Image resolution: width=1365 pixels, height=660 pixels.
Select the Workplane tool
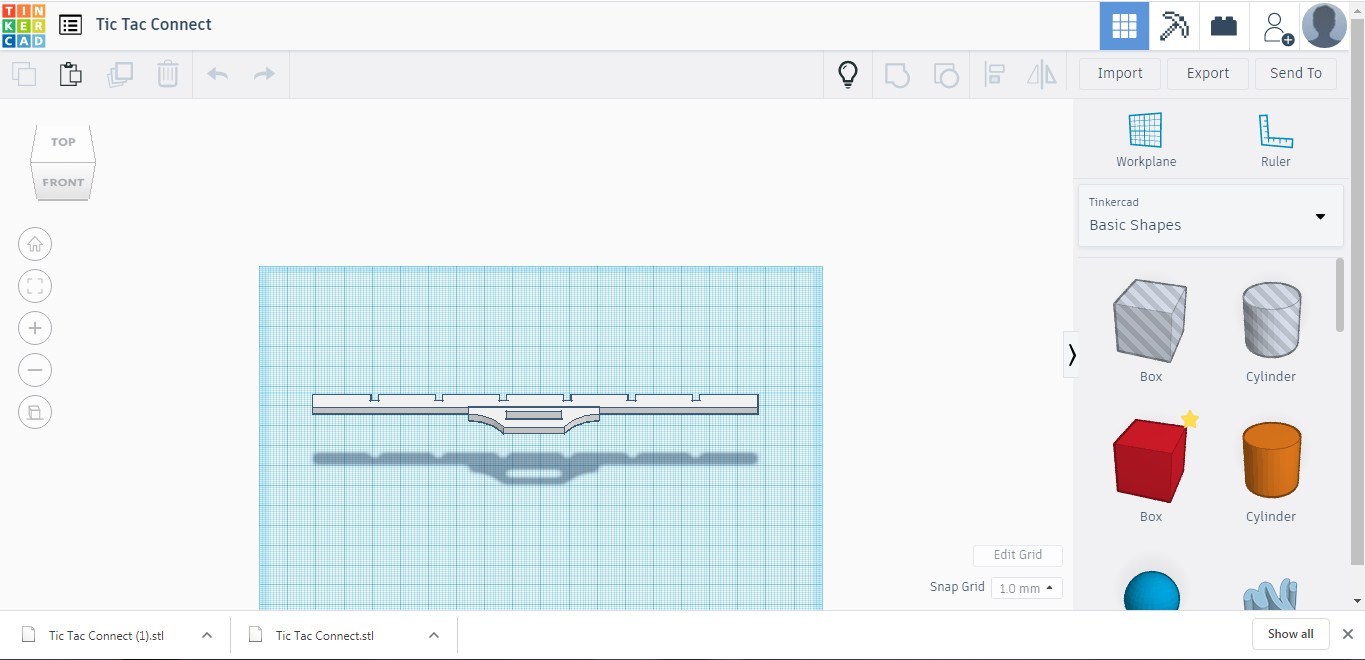click(1145, 139)
